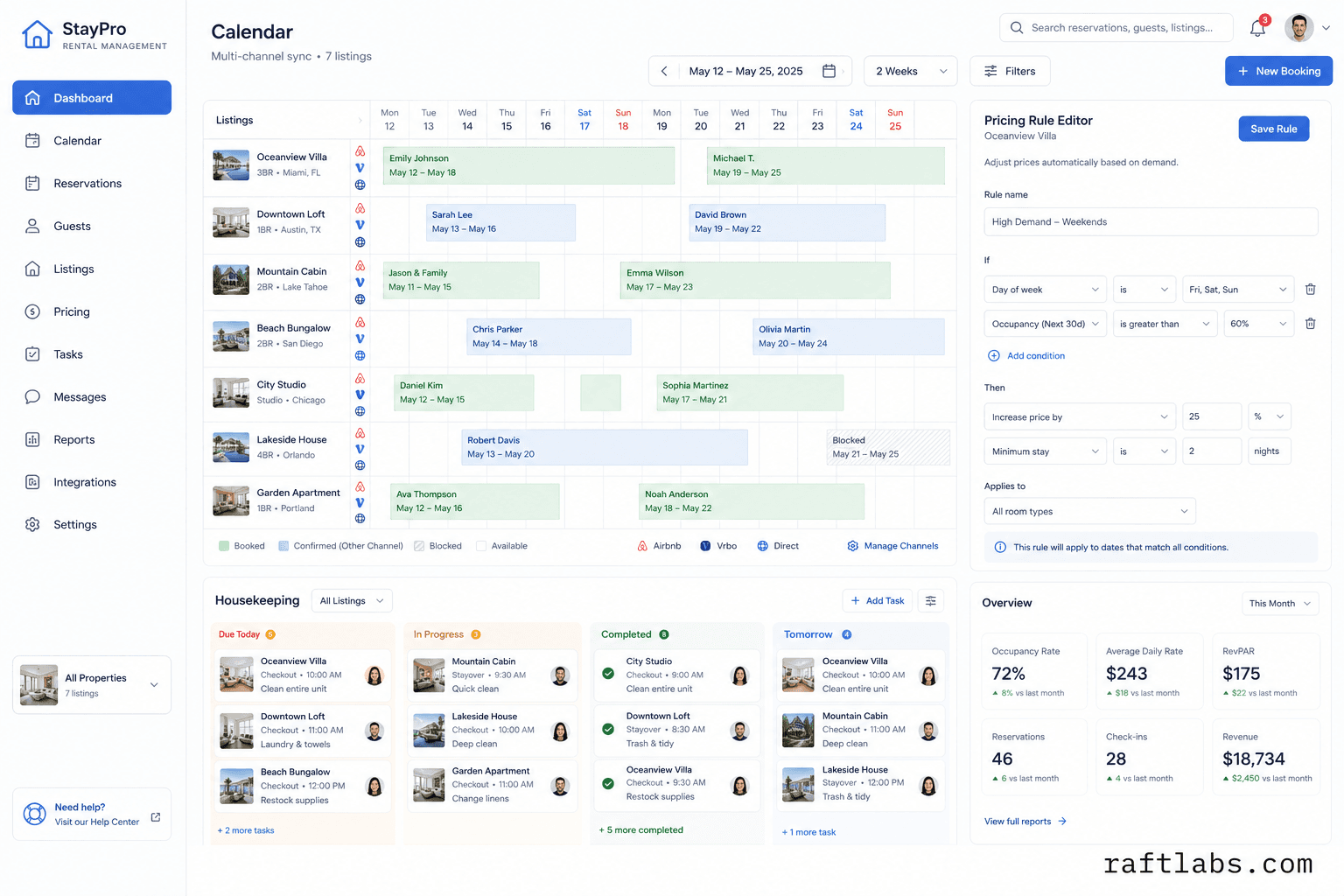Click Airbnb legend icon
Image resolution: width=1344 pixels, height=896 pixels.
pyautogui.click(x=643, y=546)
